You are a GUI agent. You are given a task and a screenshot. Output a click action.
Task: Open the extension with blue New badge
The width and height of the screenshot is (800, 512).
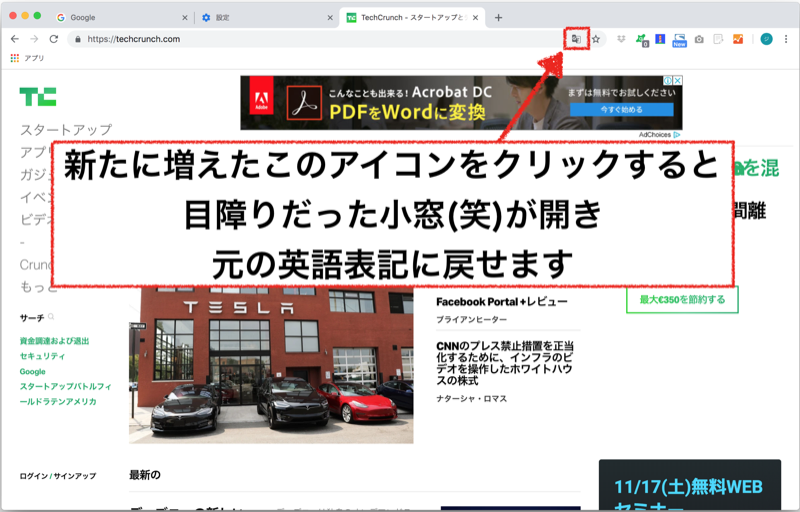(680, 40)
